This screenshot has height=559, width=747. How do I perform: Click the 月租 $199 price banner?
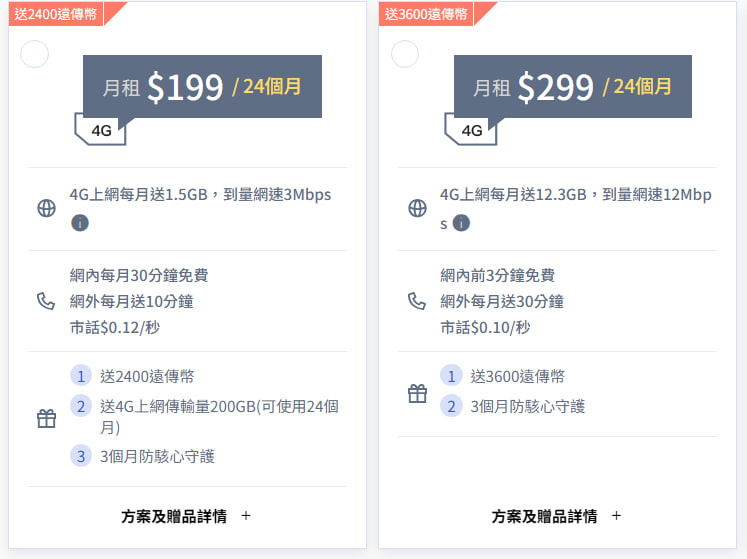[202, 86]
